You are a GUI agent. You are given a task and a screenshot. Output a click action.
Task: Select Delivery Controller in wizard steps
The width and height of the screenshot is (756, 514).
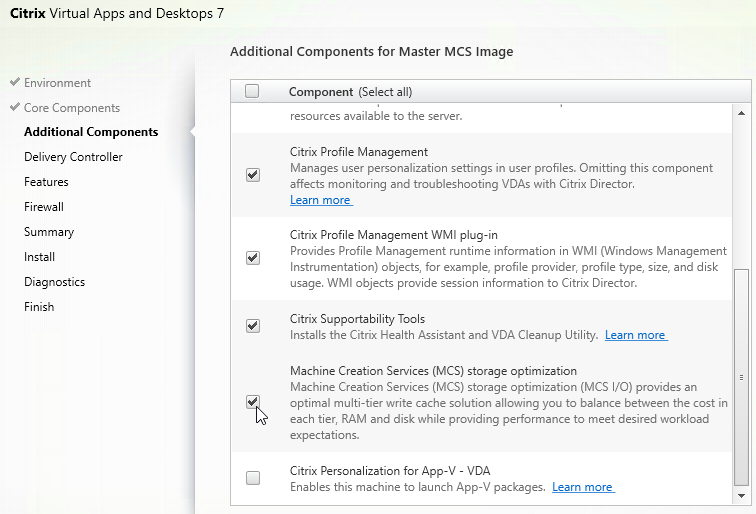pyautogui.click(x=73, y=157)
